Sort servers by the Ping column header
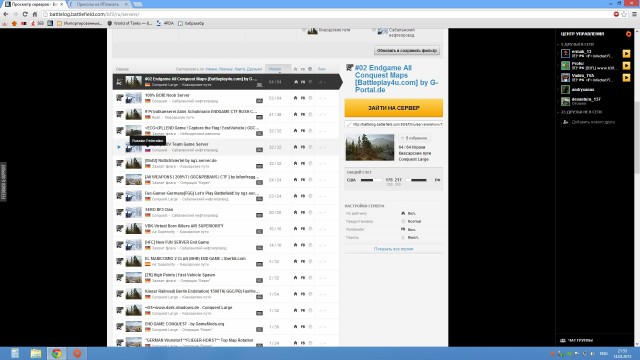Viewport: 640px width, 360px height. click(x=322, y=69)
